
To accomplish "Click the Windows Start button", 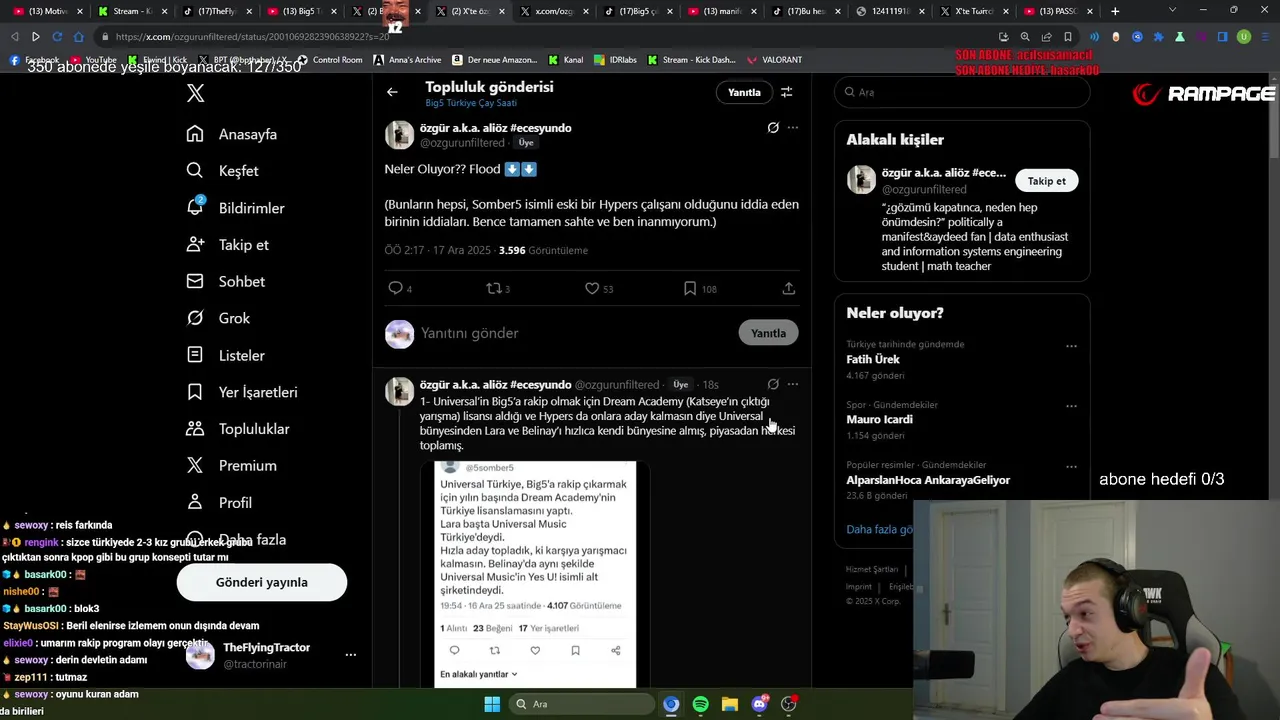I will [x=492, y=704].
